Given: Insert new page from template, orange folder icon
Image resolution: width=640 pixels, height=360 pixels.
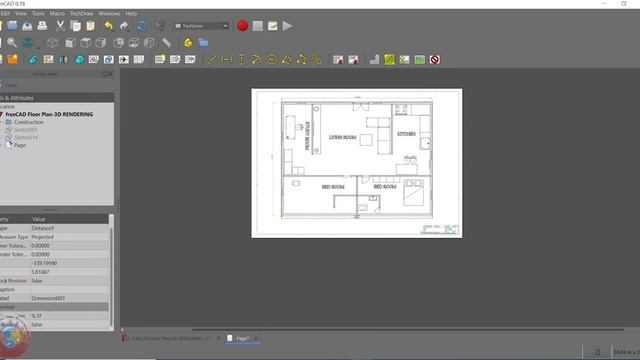Looking at the screenshot, I should coord(13,60).
